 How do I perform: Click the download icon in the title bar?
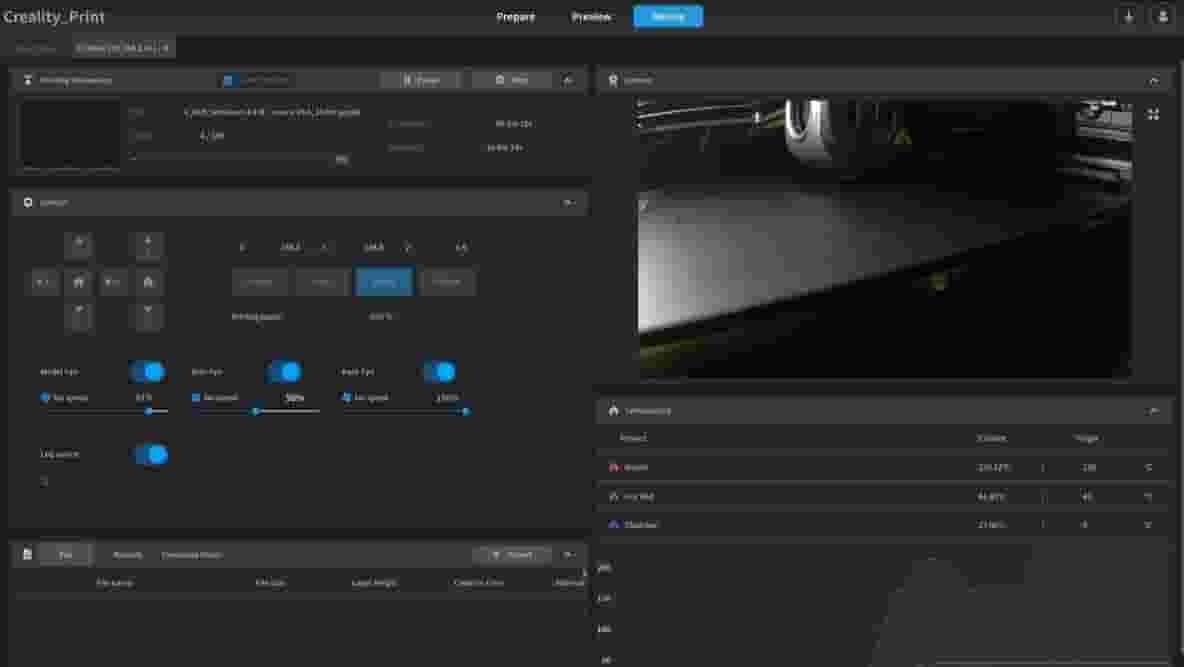point(1128,16)
